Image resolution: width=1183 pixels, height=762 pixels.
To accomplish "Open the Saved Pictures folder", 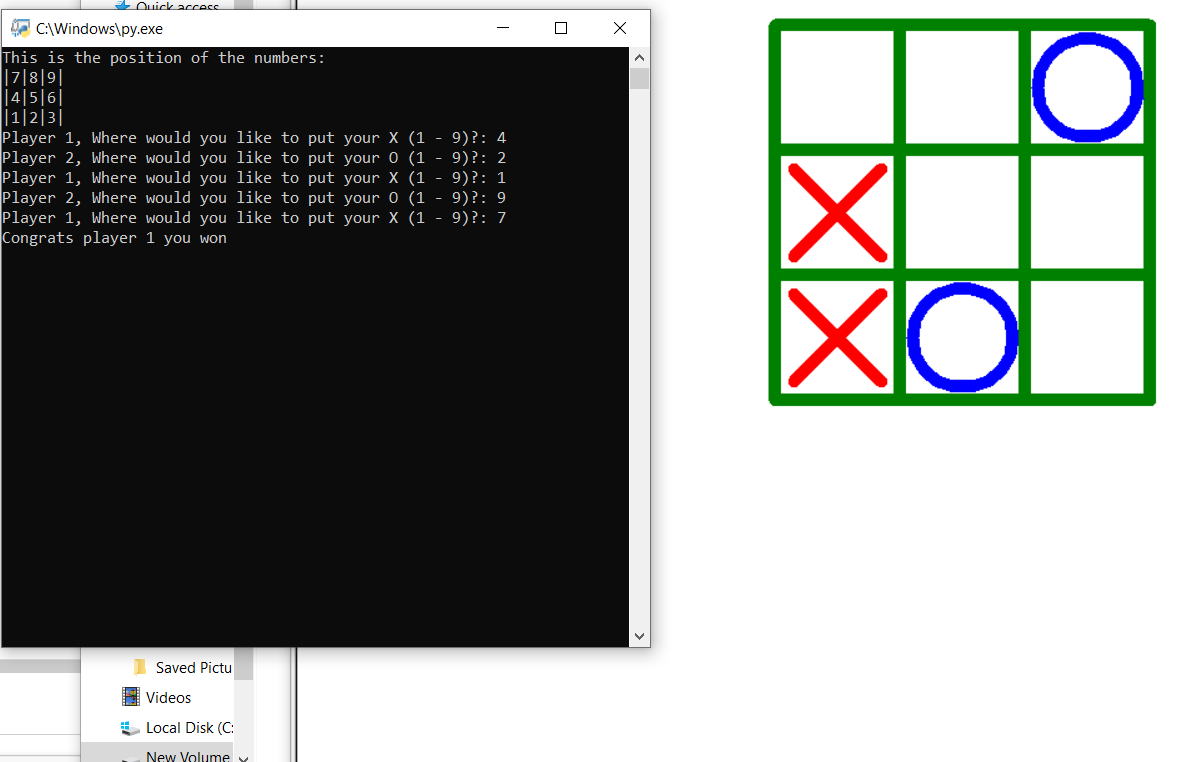I will tap(192, 667).
